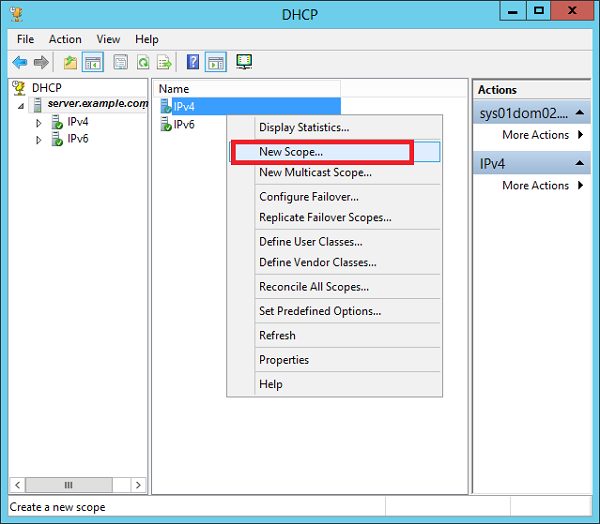This screenshot has height=524, width=600.
Task: Click the monitor icon in toolbar
Action: pyautogui.click(x=244, y=61)
